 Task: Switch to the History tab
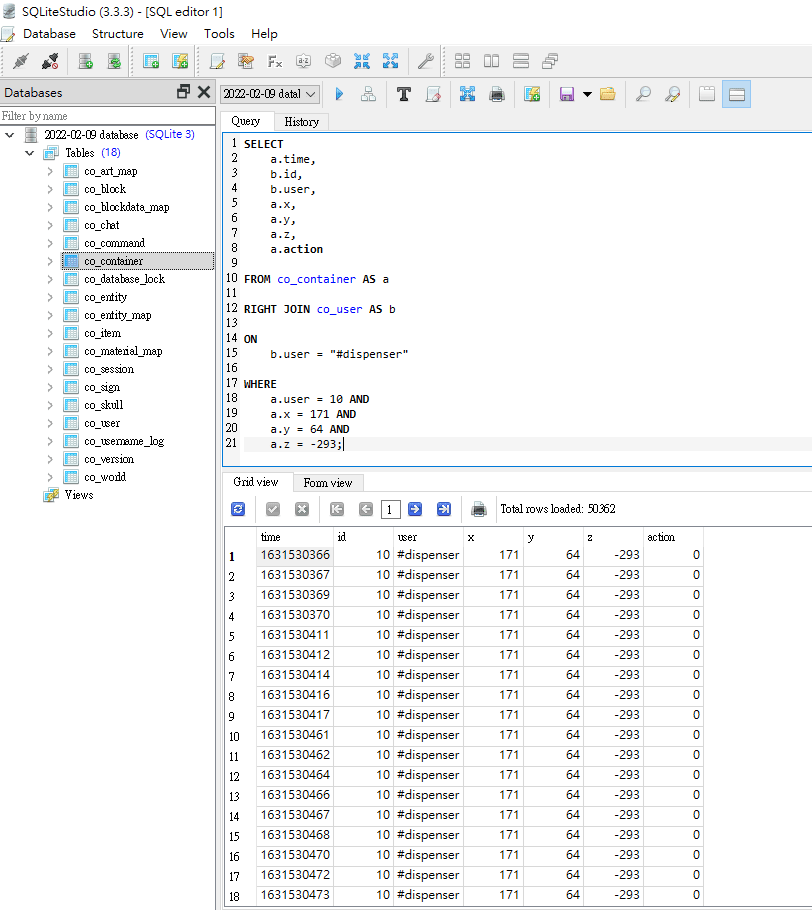click(301, 122)
